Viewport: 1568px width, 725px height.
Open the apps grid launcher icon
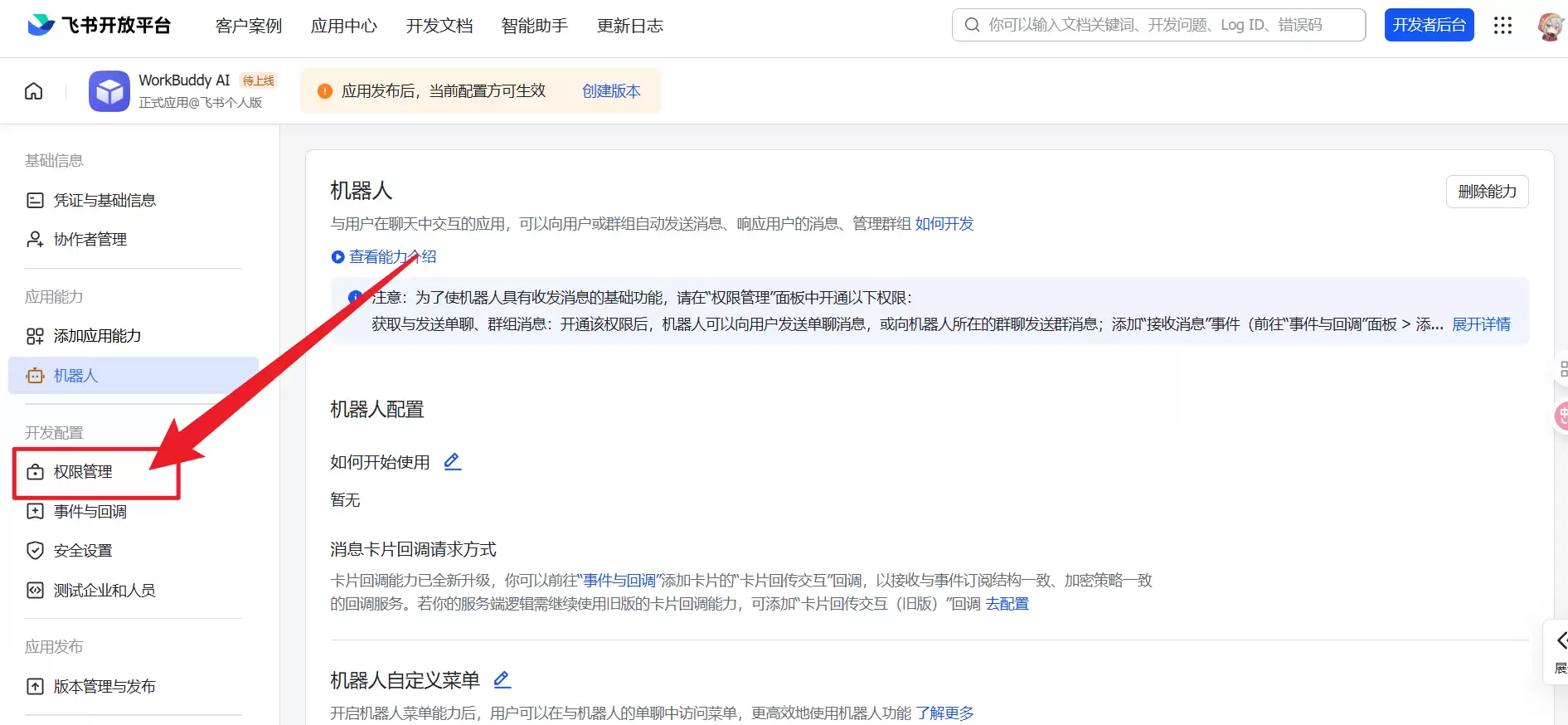pyautogui.click(x=1502, y=26)
